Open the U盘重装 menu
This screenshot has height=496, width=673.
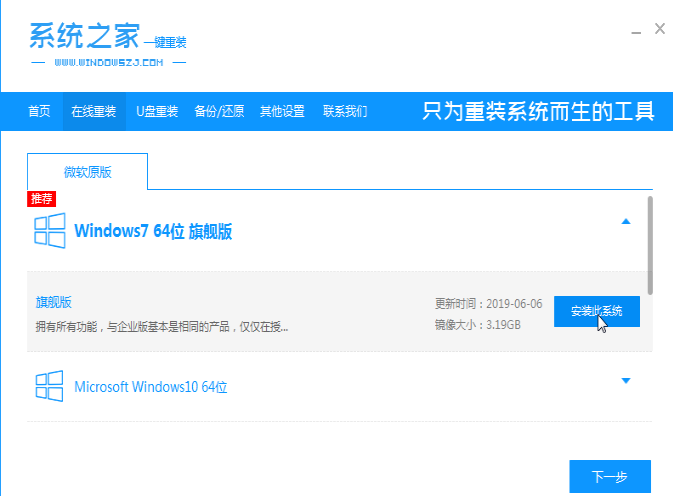tap(157, 111)
